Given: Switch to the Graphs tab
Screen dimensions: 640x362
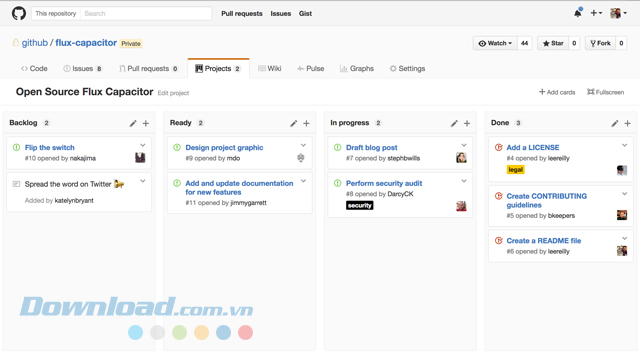Looking at the screenshot, I should [x=357, y=69].
